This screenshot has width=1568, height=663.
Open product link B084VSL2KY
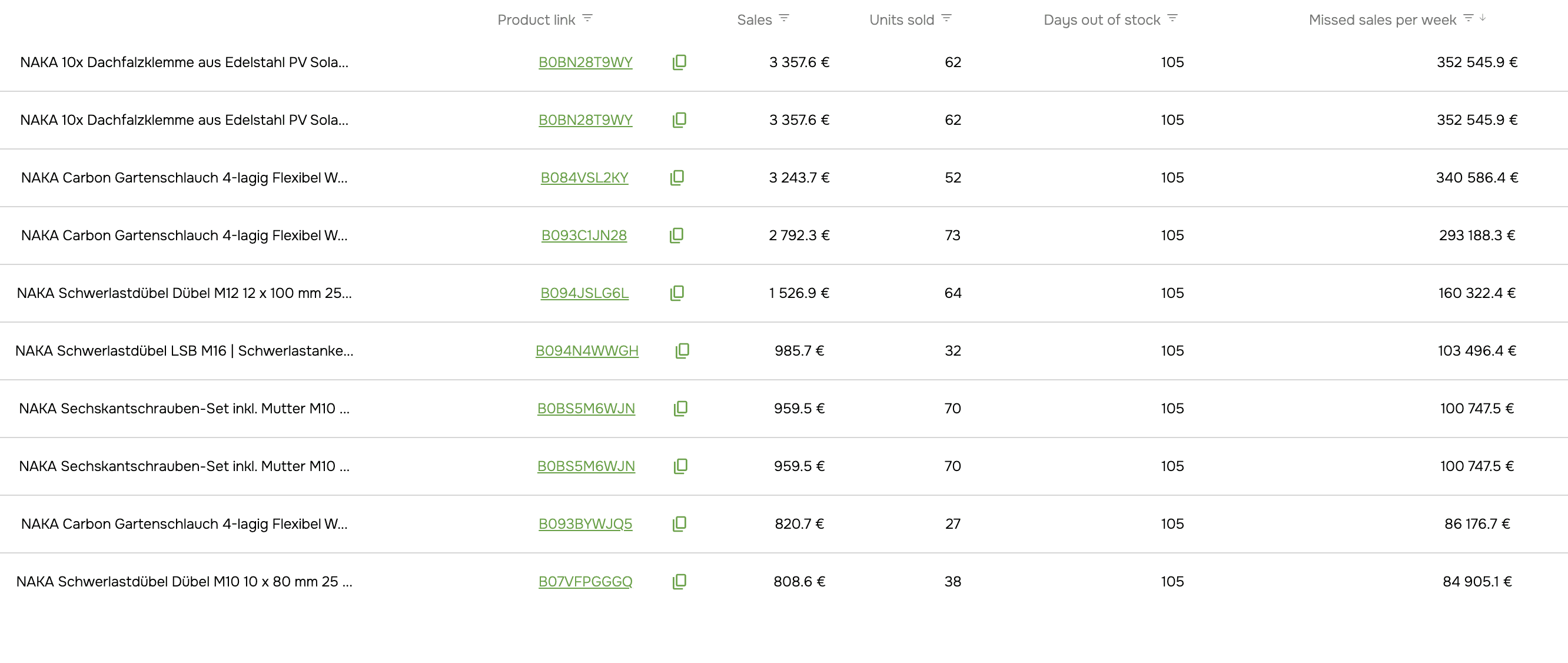[584, 178]
